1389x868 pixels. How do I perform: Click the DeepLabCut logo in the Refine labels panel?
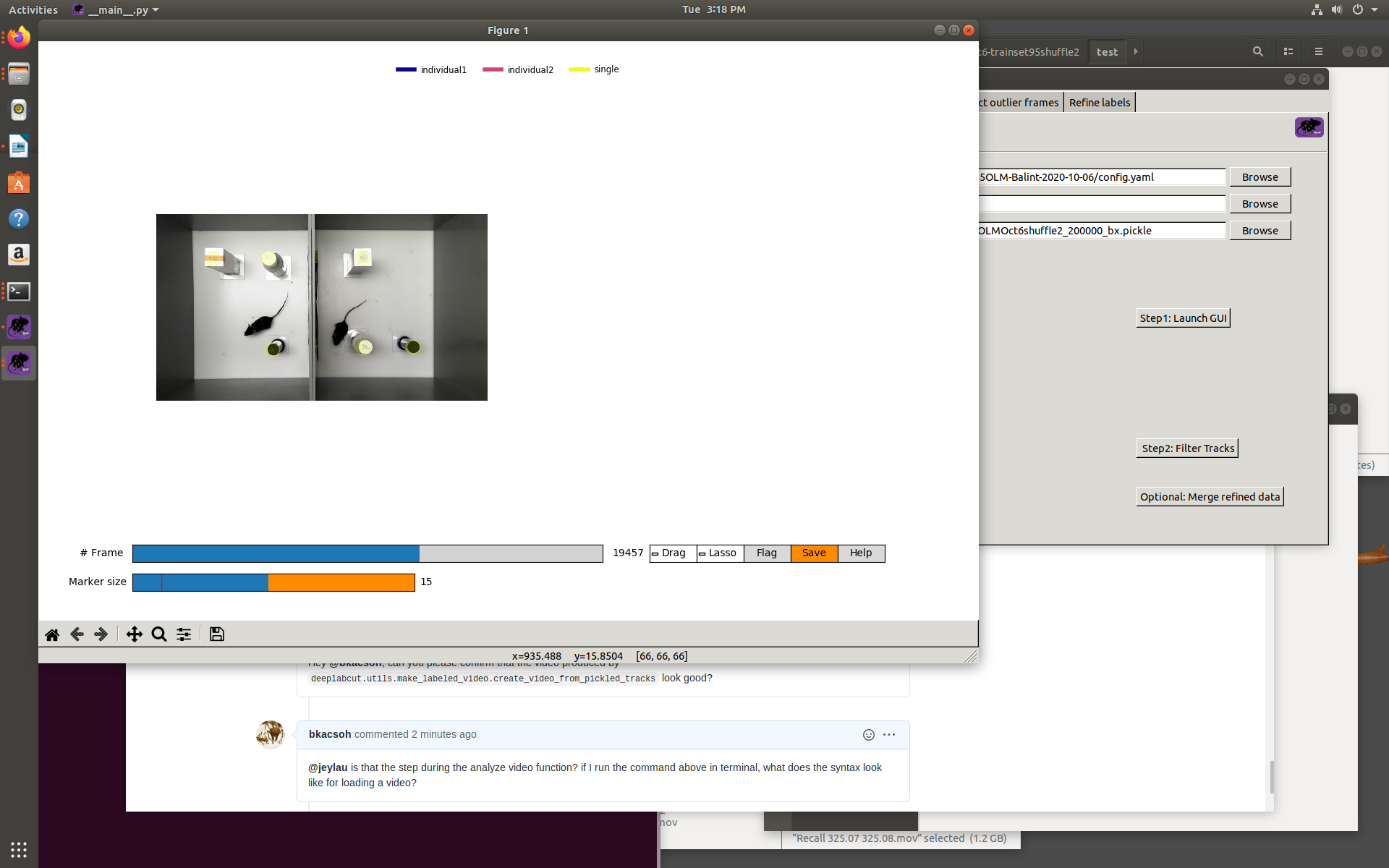point(1309,127)
